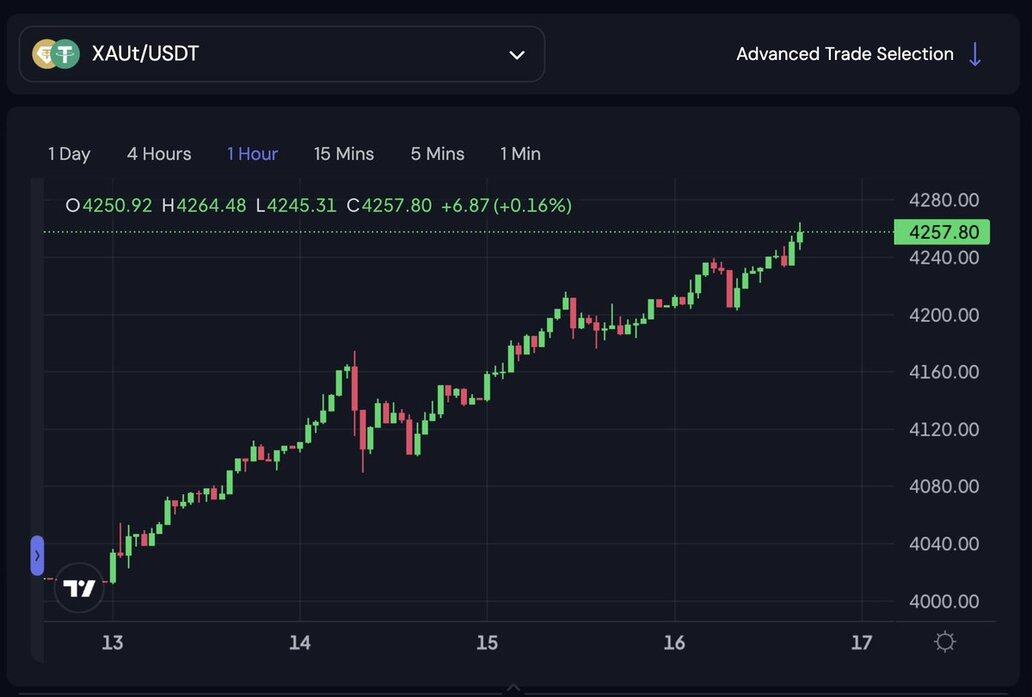Click the 4200.00 price axis label
1032x697 pixels.
[943, 315]
